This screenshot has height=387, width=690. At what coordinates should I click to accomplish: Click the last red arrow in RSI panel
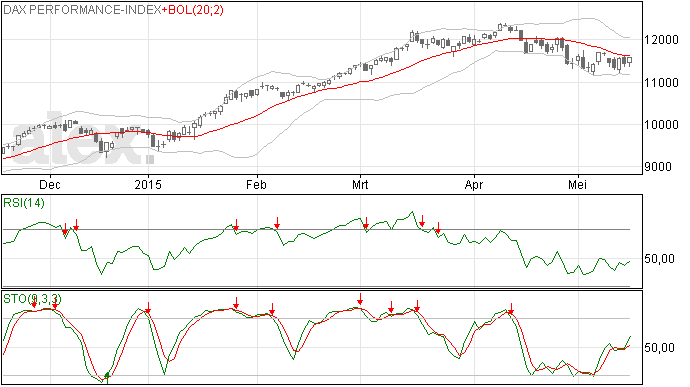[438, 228]
